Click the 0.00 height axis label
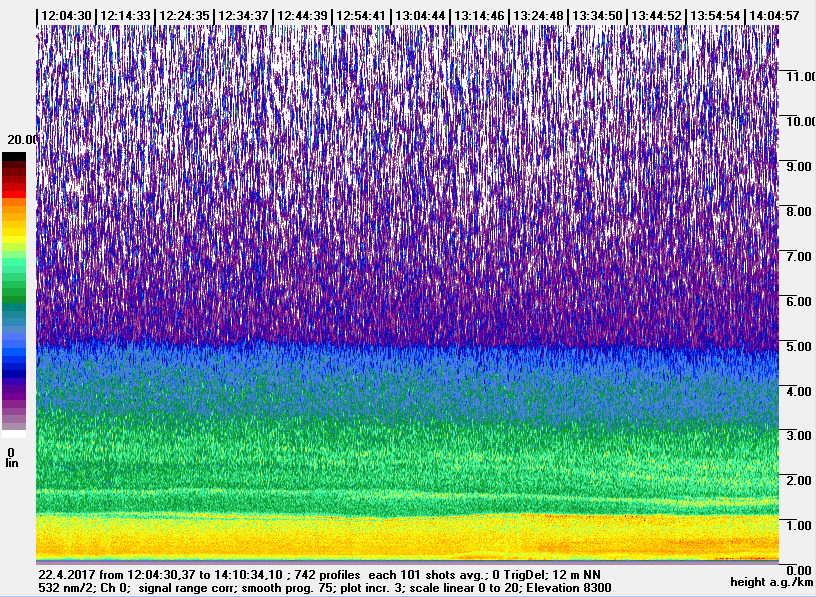The height and width of the screenshot is (597, 816). [x=797, y=570]
